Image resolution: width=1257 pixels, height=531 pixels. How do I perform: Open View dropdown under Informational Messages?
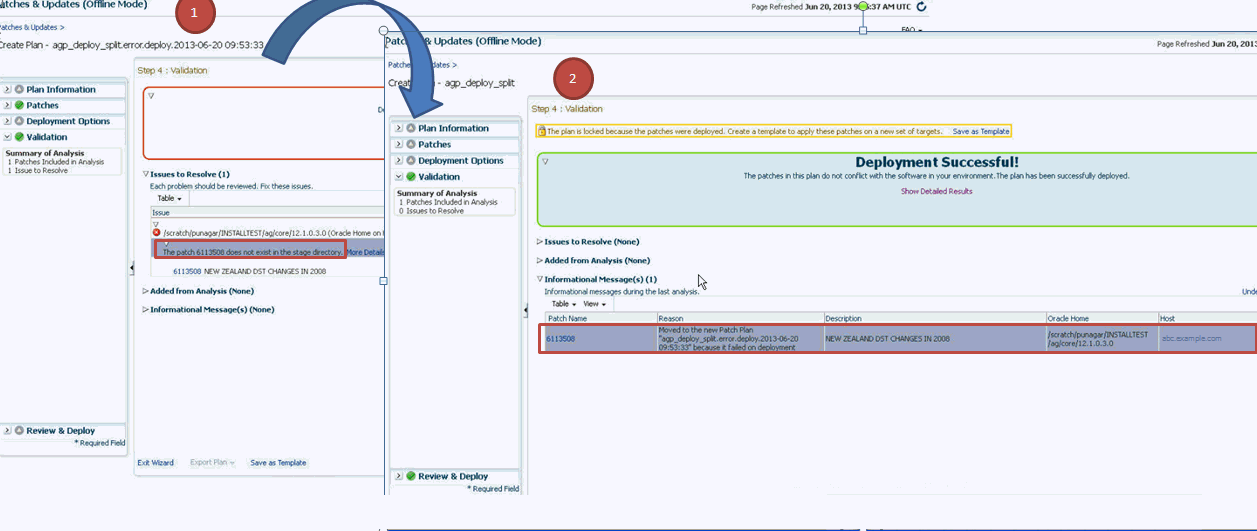(595, 304)
